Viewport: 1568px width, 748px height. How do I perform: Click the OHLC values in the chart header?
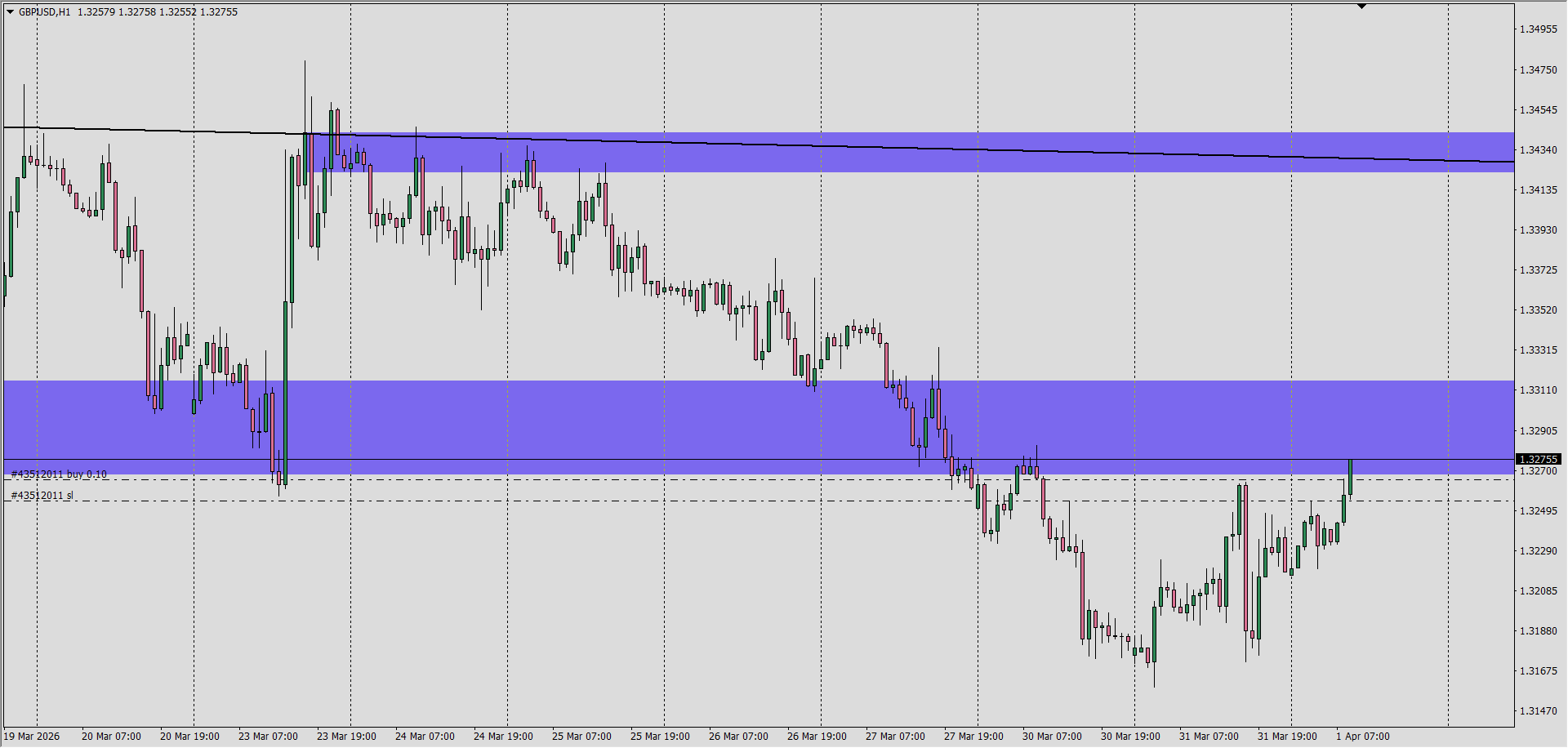pos(158,12)
